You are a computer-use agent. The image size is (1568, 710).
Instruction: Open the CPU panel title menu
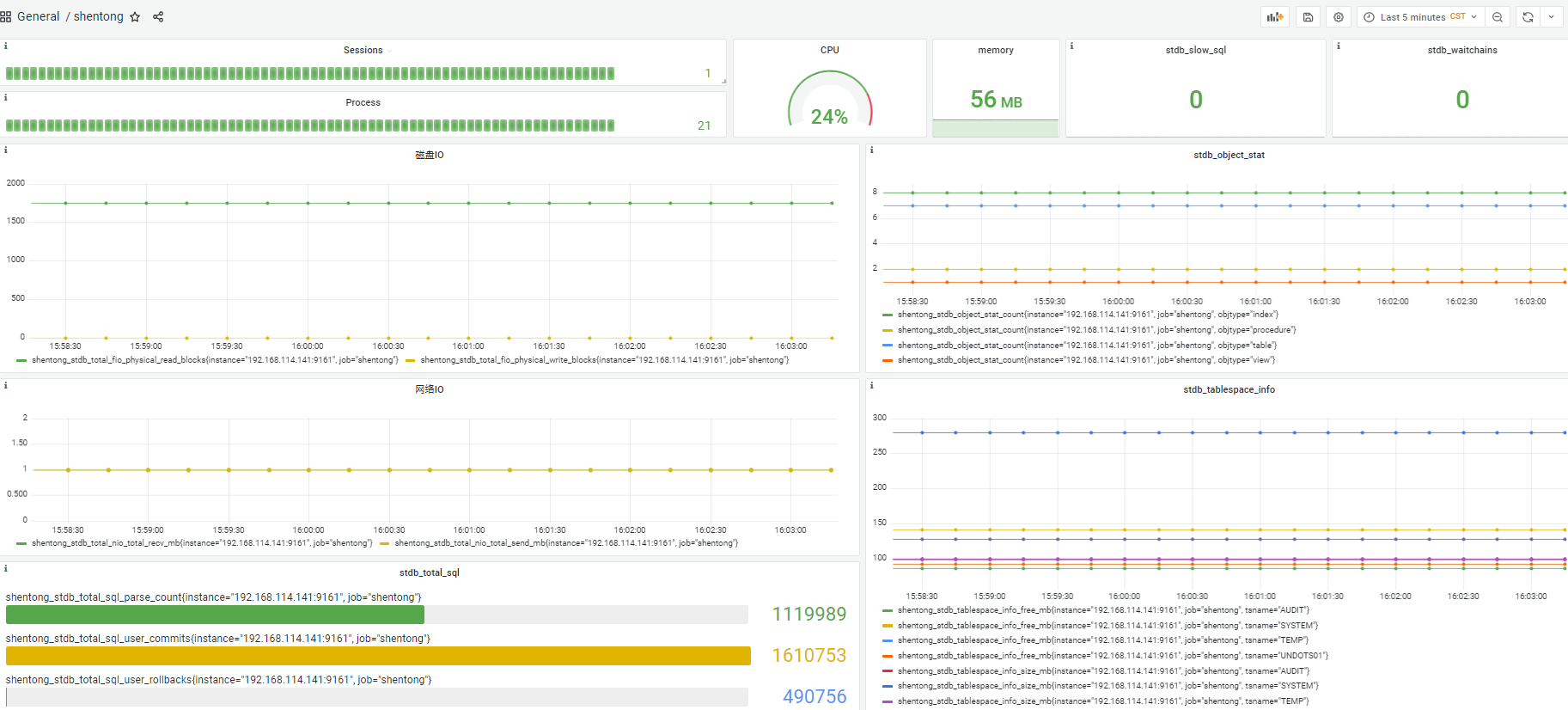829,51
